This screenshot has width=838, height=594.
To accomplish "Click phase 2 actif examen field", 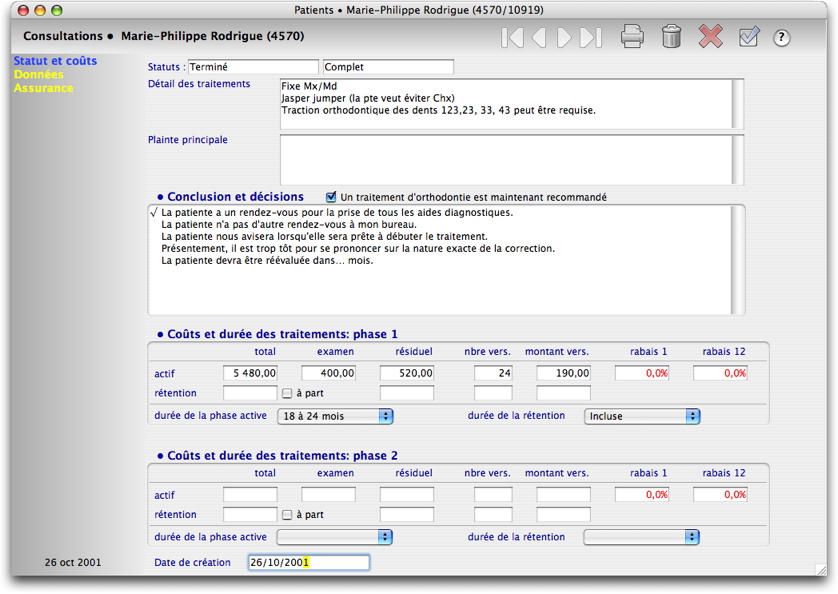I will tap(329, 495).
